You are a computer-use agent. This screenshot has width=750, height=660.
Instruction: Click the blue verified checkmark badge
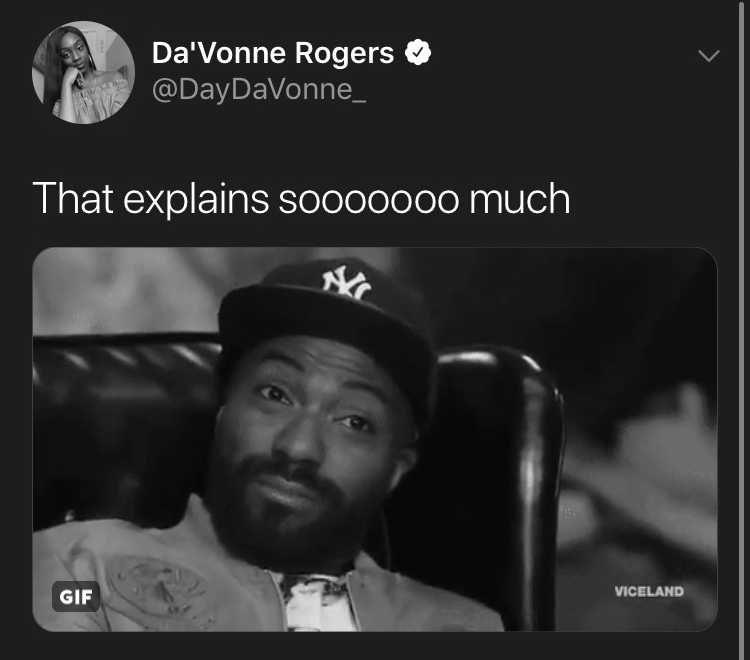click(x=418, y=52)
